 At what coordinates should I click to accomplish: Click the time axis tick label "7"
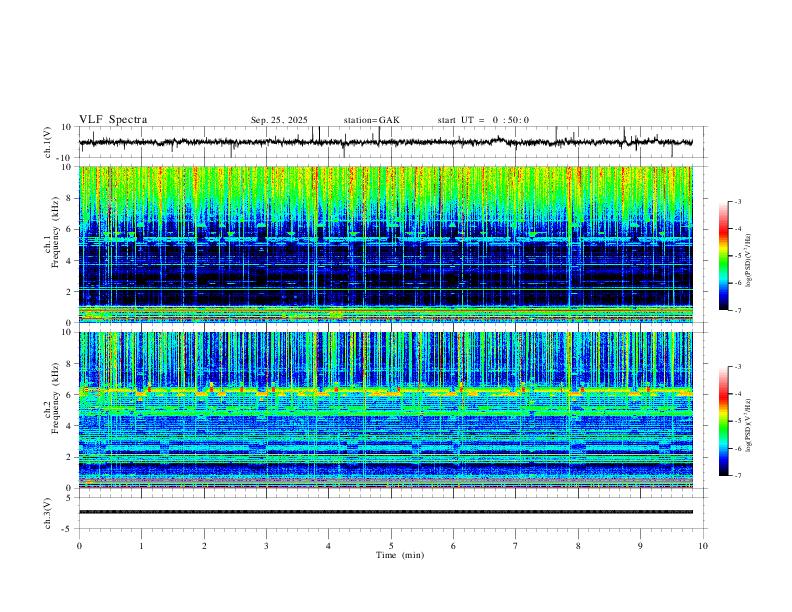(515, 546)
